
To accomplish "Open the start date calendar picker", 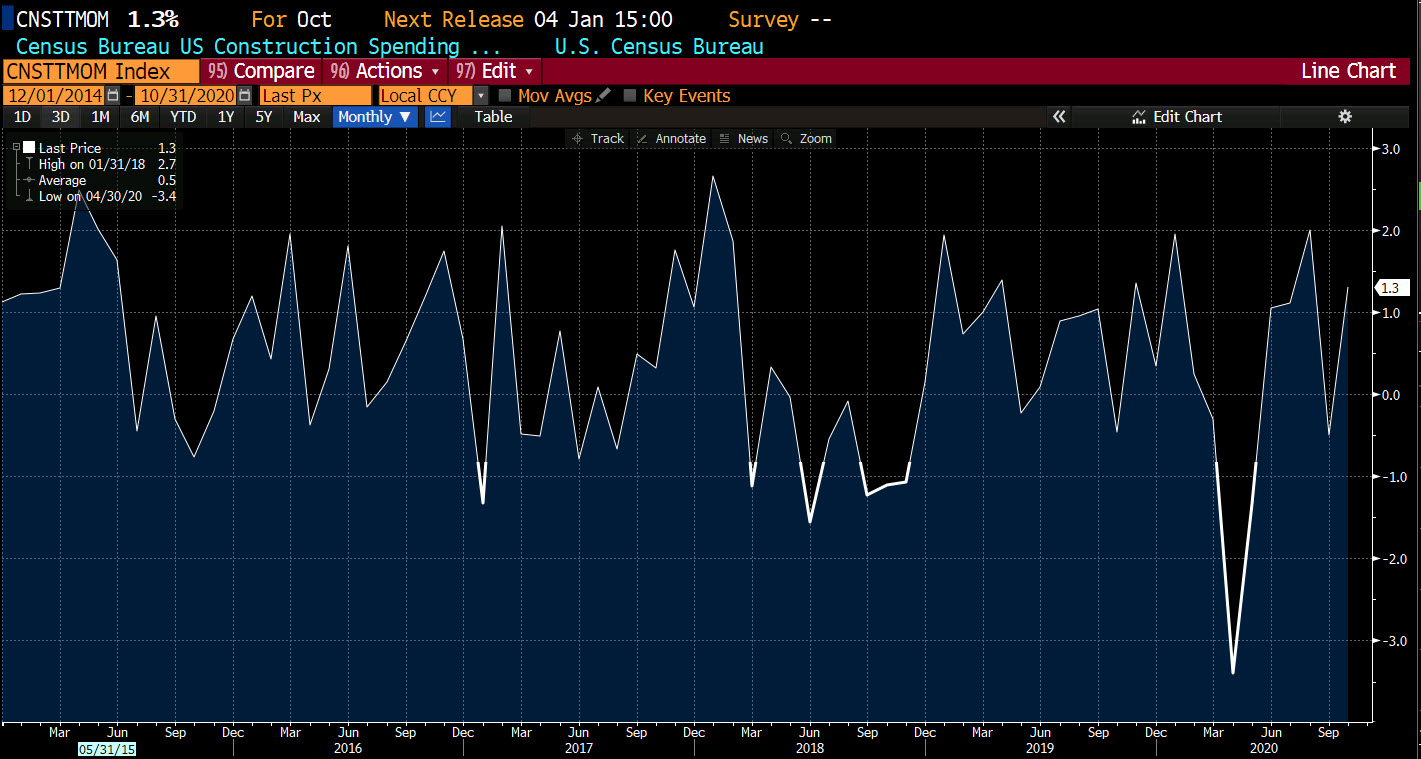I will point(113,96).
